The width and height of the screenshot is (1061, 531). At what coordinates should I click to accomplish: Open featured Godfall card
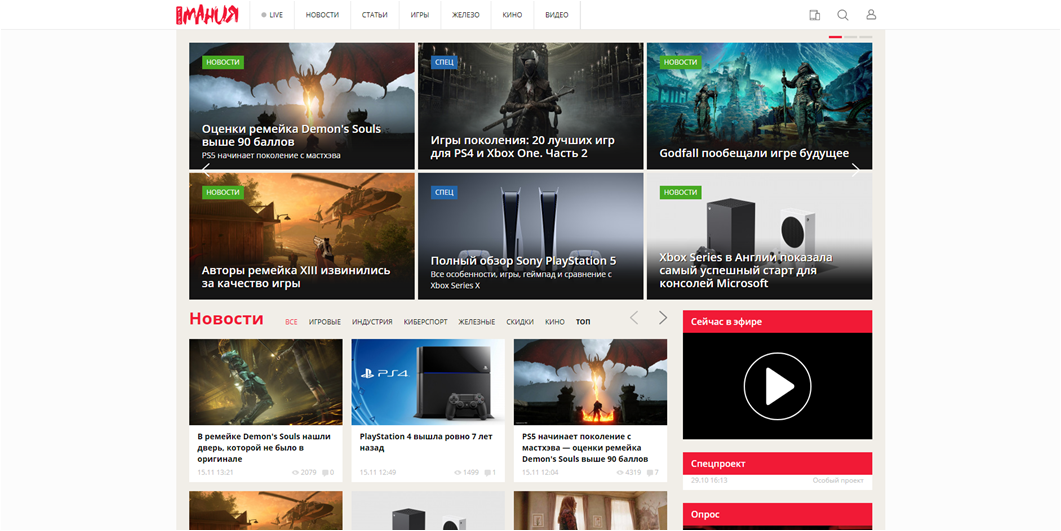click(x=759, y=106)
